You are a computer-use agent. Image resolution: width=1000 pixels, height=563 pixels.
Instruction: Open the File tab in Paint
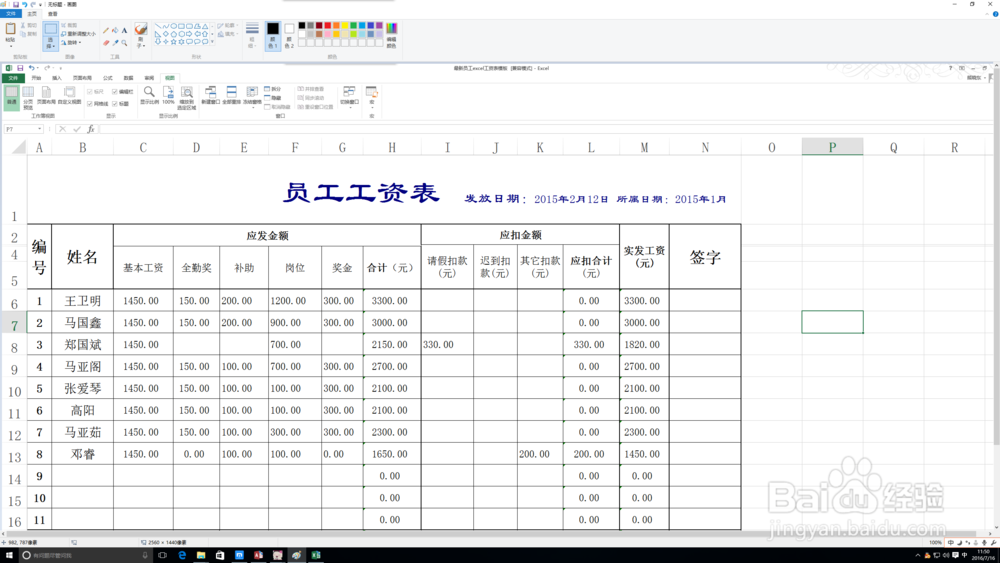11,13
